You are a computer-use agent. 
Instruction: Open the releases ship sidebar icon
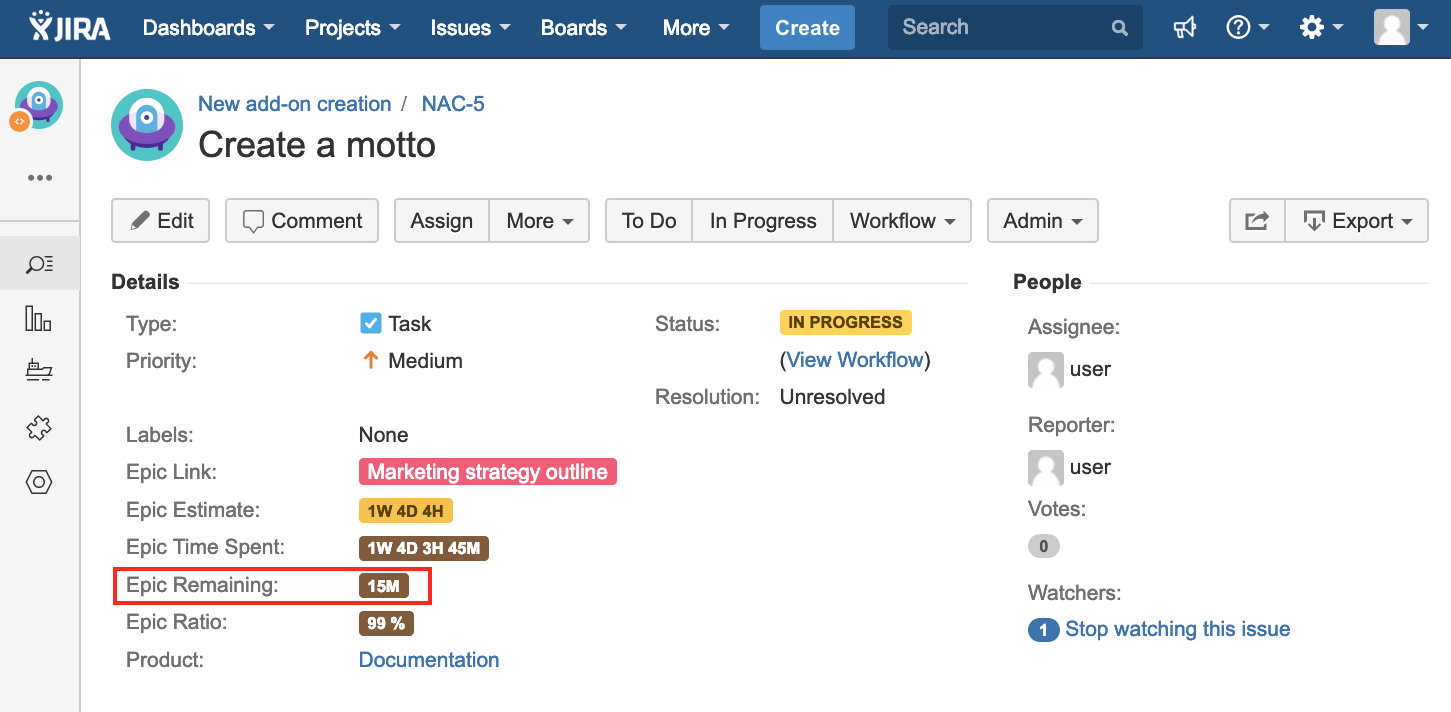point(39,372)
